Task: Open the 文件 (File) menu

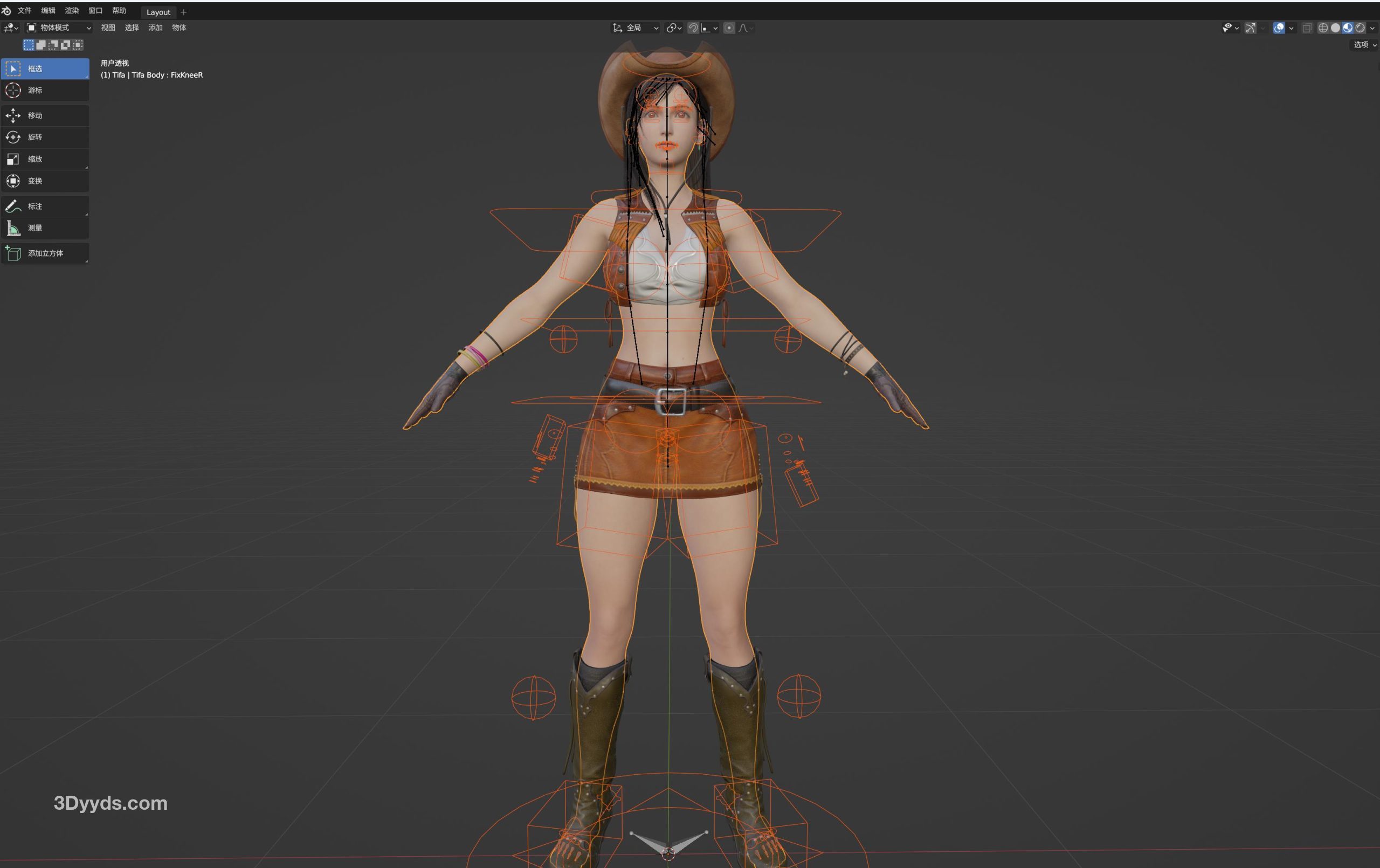Action: click(x=24, y=10)
